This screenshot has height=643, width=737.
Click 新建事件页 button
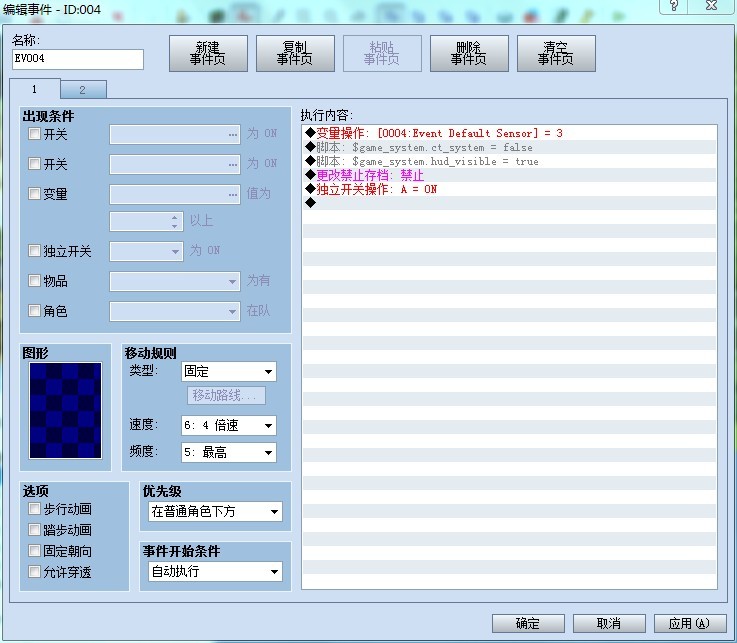click(x=208, y=54)
